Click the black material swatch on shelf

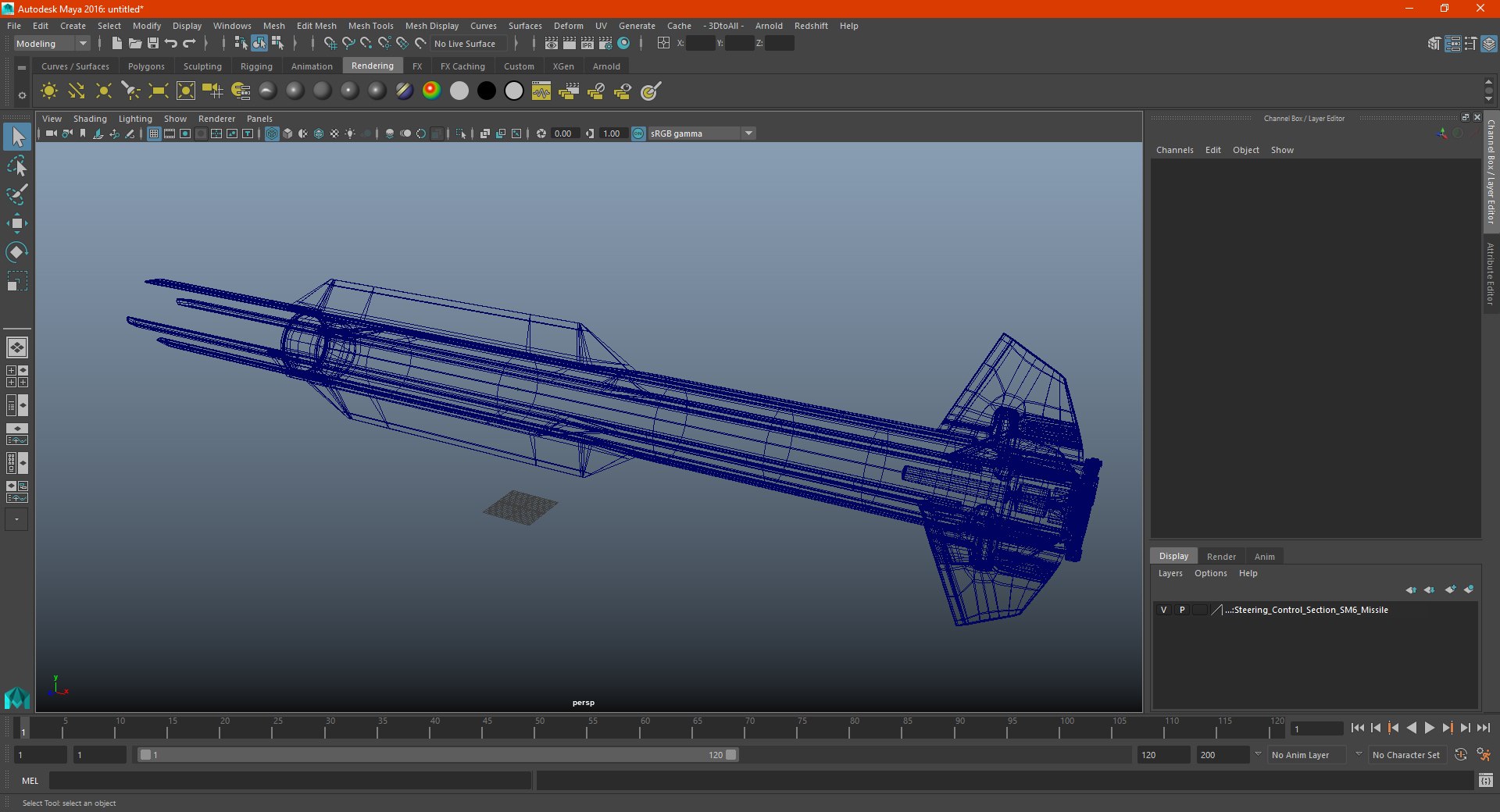pyautogui.click(x=487, y=91)
